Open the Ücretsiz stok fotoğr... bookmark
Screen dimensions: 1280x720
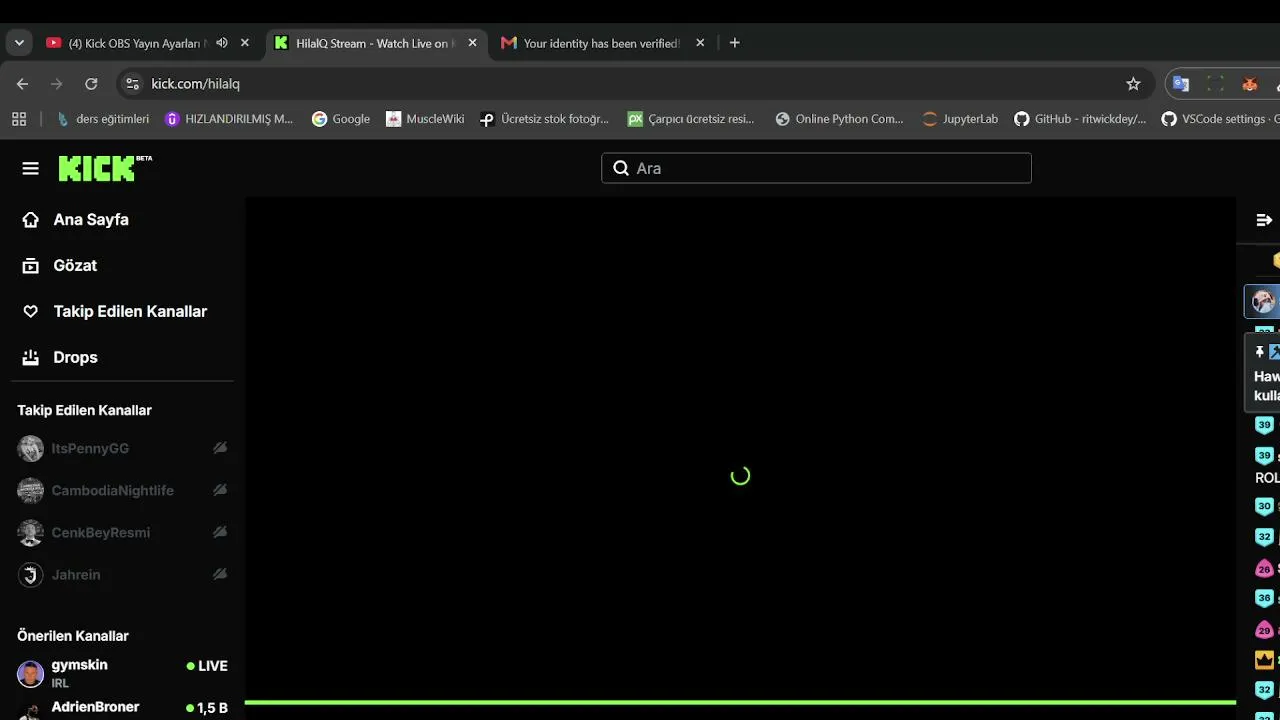[x=544, y=119]
